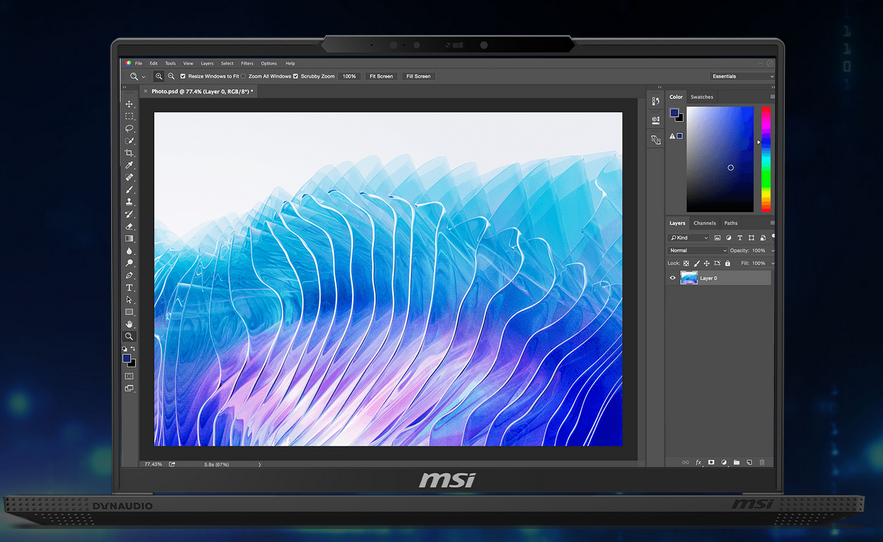Select the Eraser tool
883x542 pixels.
point(129,226)
